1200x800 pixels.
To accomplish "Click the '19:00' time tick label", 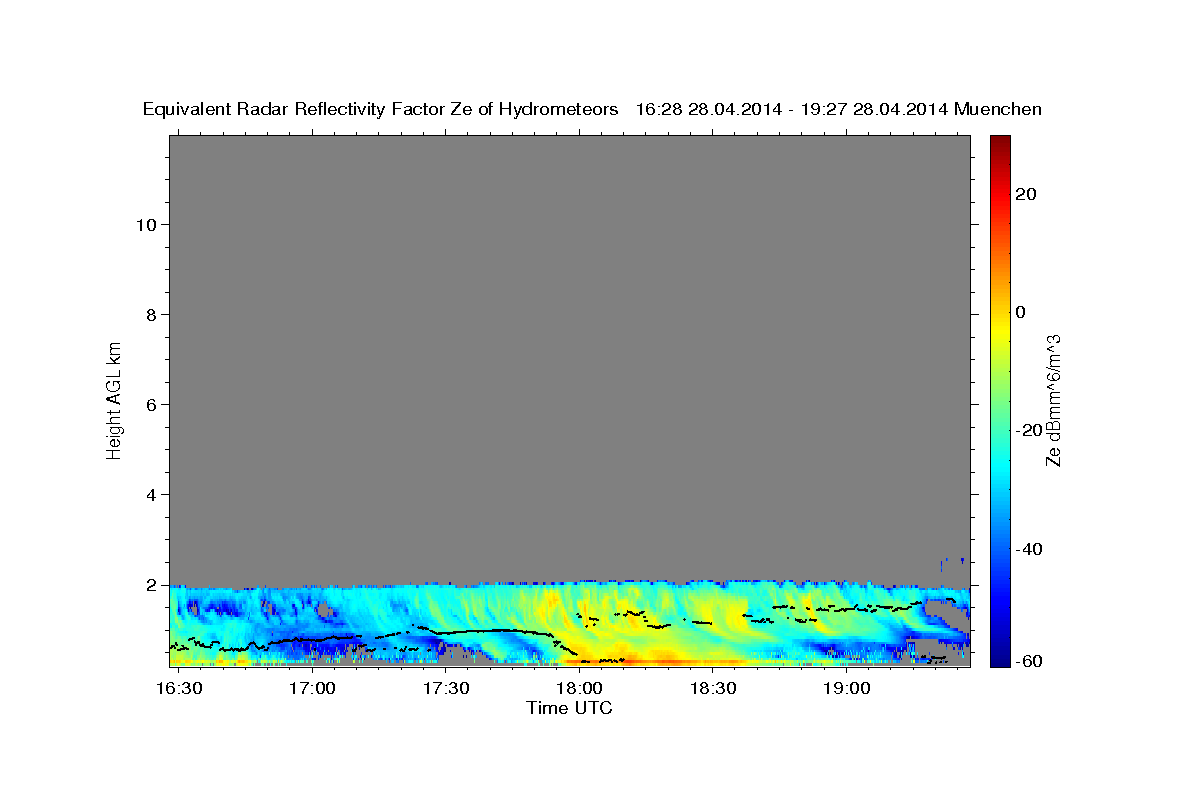I will [846, 690].
